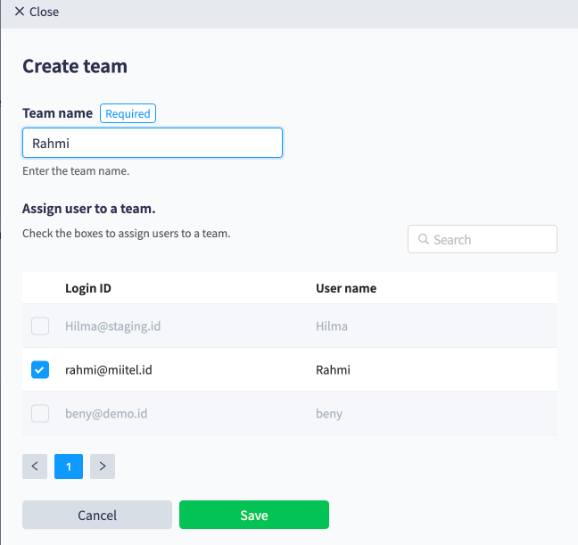Click the X icon beside Close
Viewport: 578px width, 545px height.
pyautogui.click(x=19, y=11)
